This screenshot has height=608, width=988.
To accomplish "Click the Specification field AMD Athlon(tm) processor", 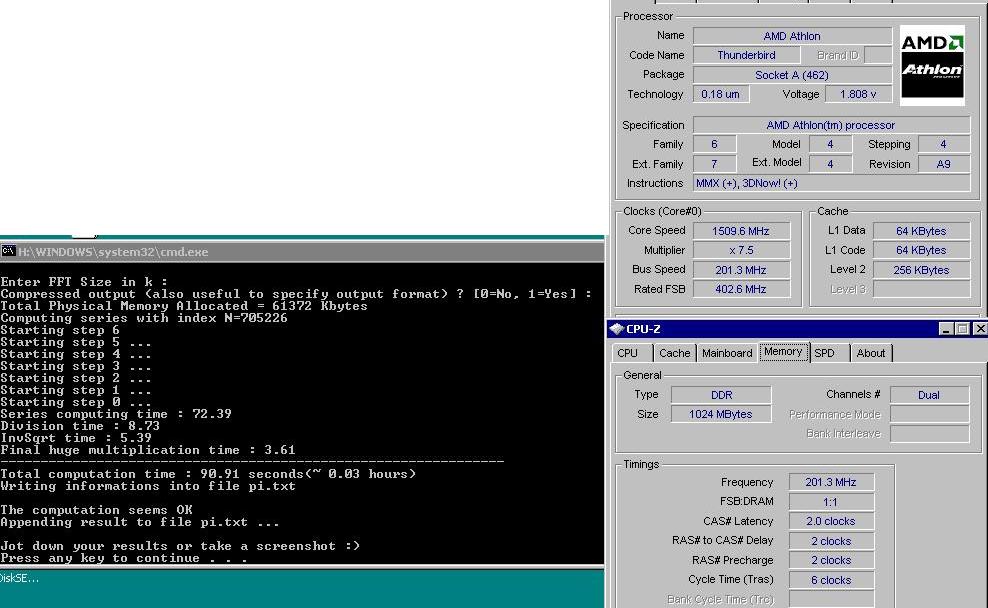I will 831,125.
